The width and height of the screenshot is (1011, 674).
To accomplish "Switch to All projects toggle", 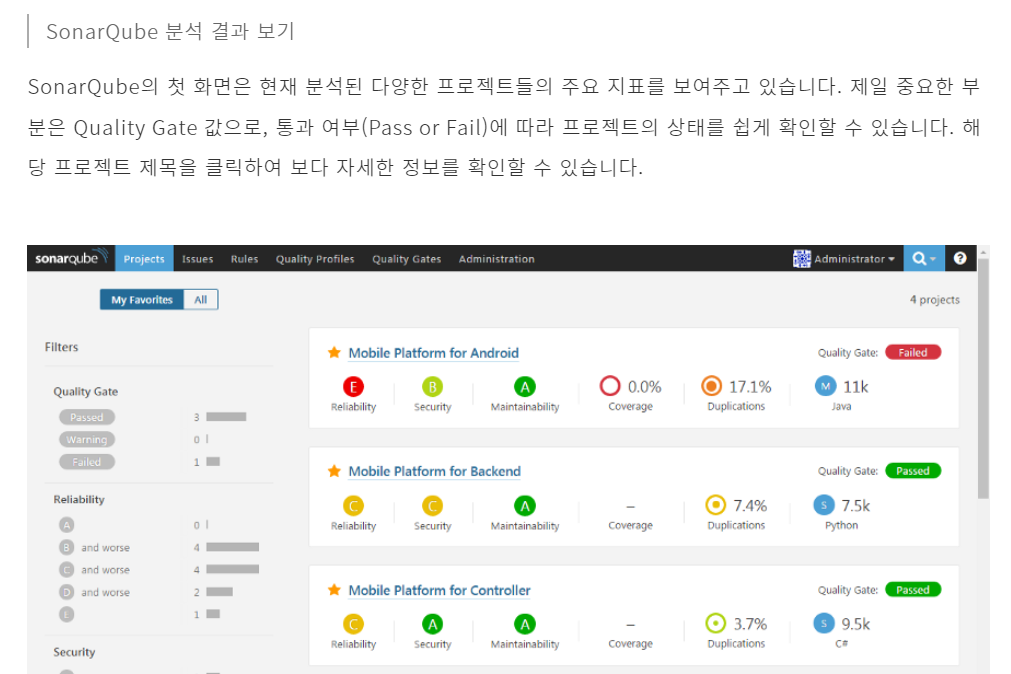I will pyautogui.click(x=201, y=299).
